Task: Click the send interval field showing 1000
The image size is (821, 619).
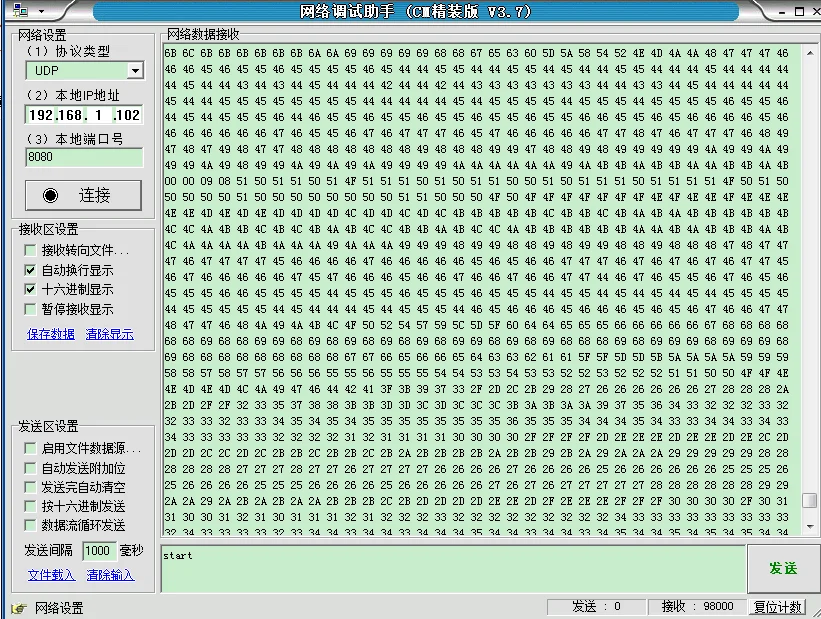Action: 98,550
